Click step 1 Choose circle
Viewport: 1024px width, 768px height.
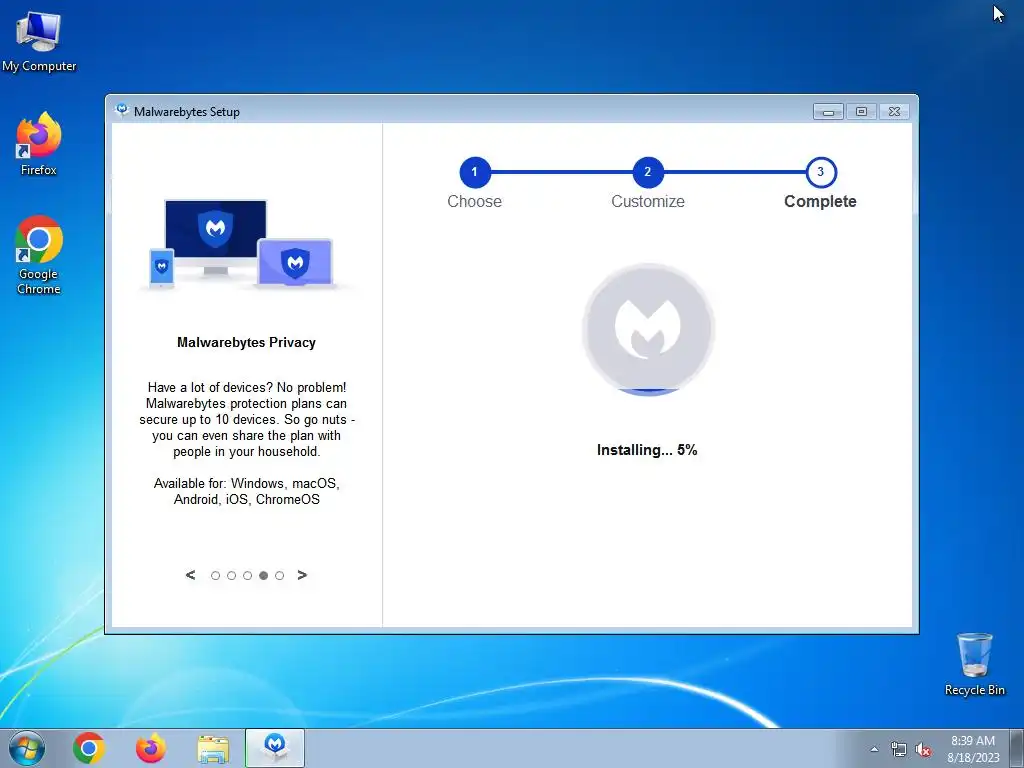pyautogui.click(x=475, y=172)
